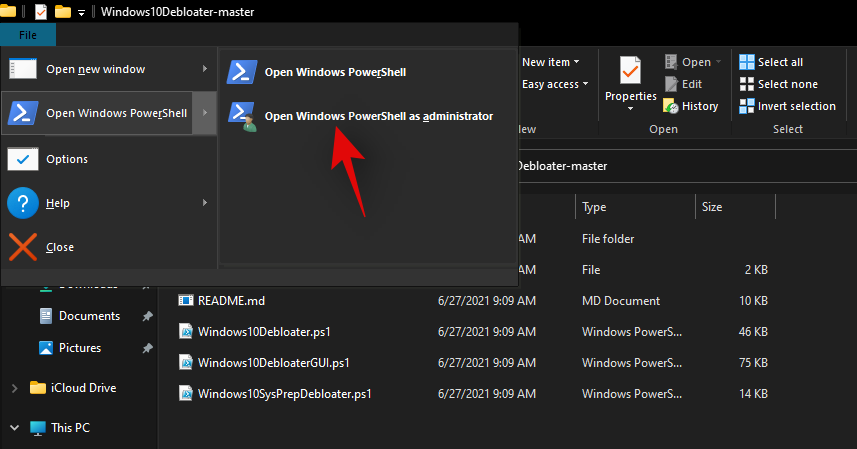Select the Windows10Debloater.ps1 file
Screen dimensions: 857x449
265,331
